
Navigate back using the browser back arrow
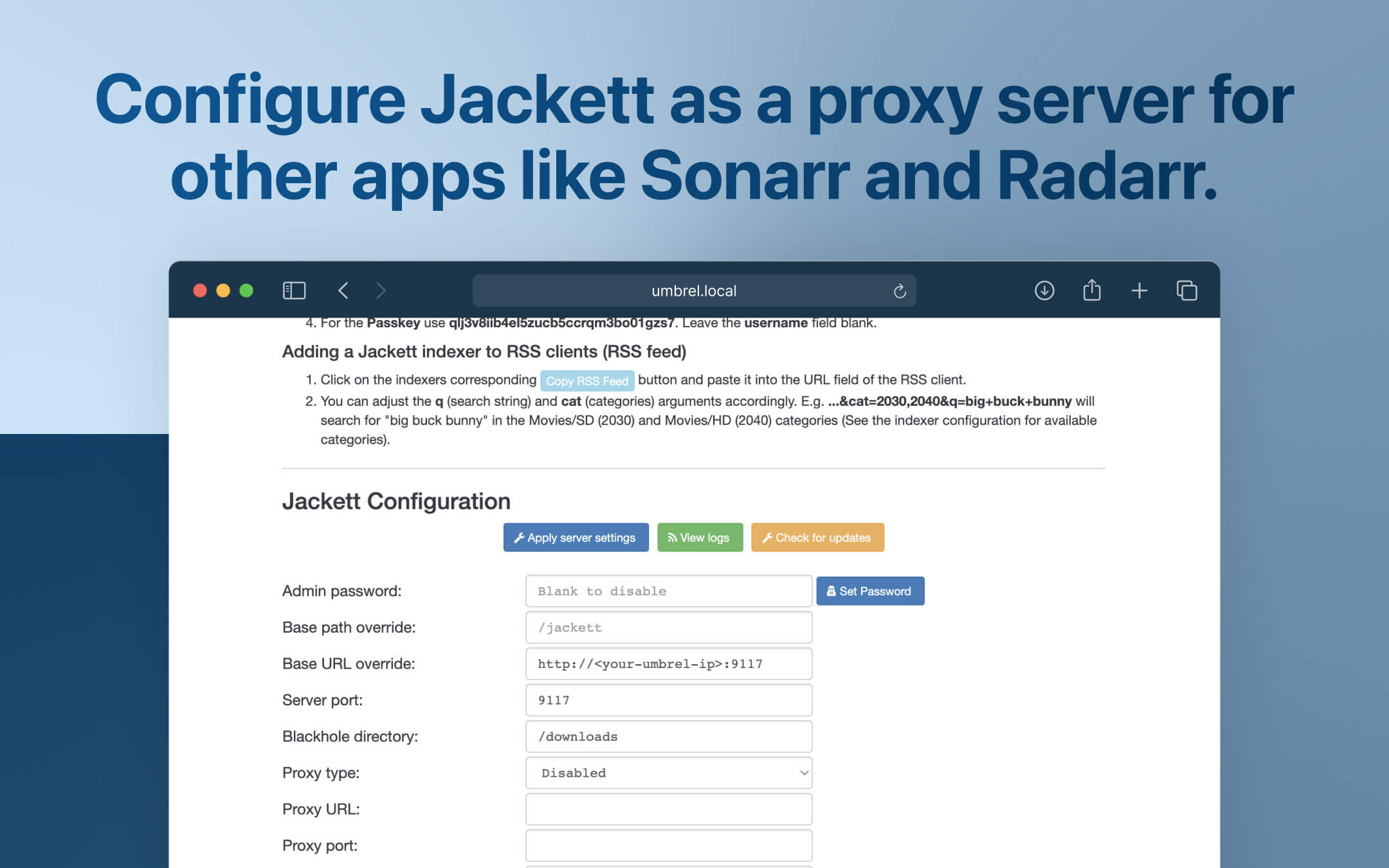point(344,290)
